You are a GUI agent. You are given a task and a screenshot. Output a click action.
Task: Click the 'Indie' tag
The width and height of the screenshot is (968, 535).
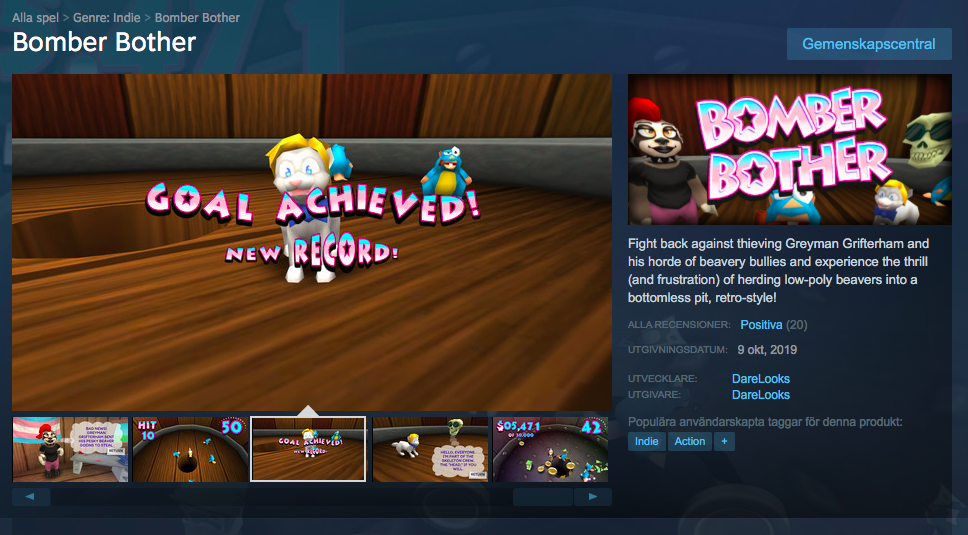coord(646,441)
